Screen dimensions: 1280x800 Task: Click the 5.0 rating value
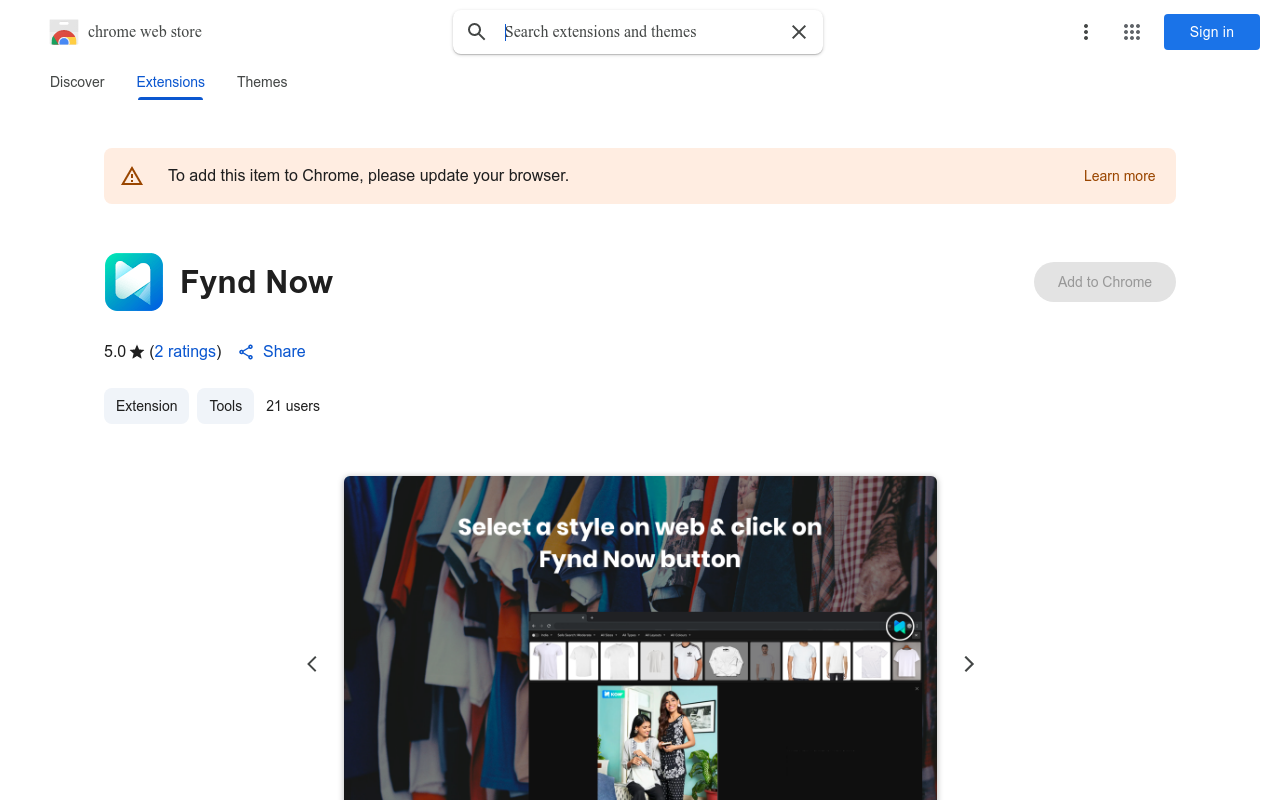[x=115, y=351]
